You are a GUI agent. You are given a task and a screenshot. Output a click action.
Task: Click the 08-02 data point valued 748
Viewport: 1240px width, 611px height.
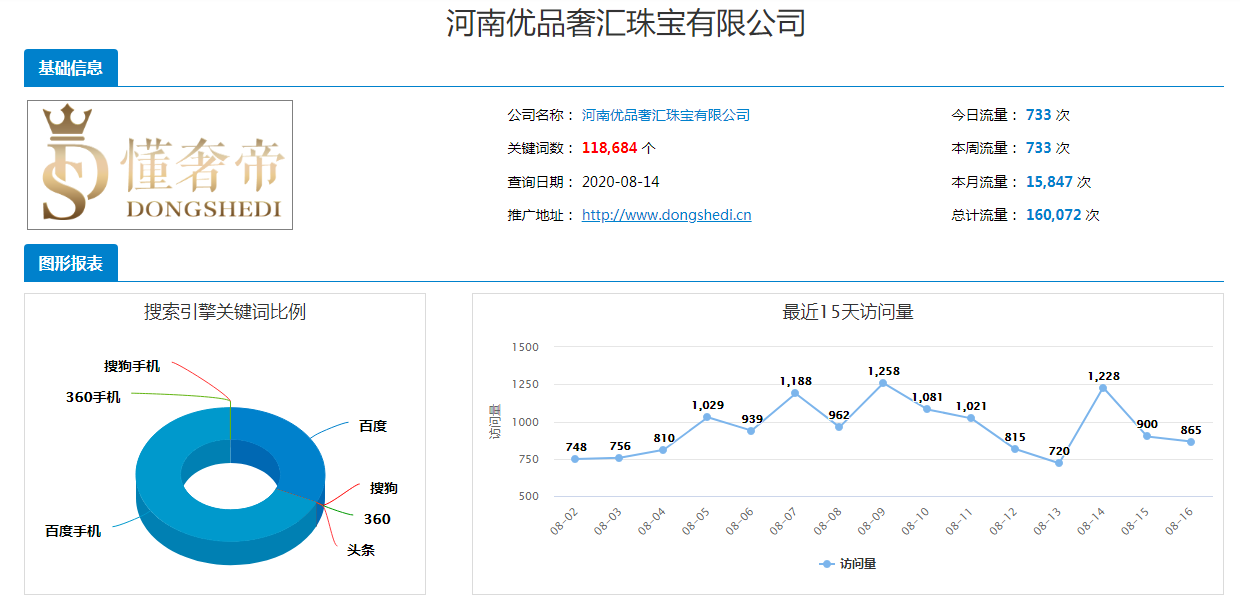(575, 459)
